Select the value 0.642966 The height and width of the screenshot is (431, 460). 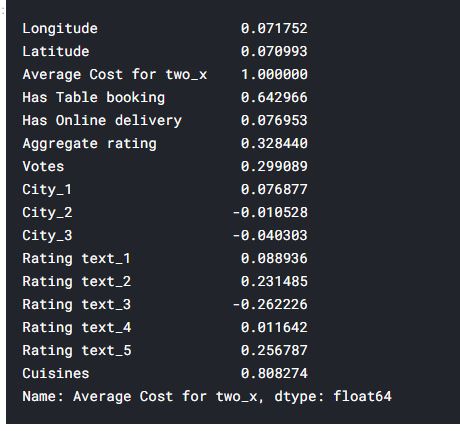click(274, 98)
